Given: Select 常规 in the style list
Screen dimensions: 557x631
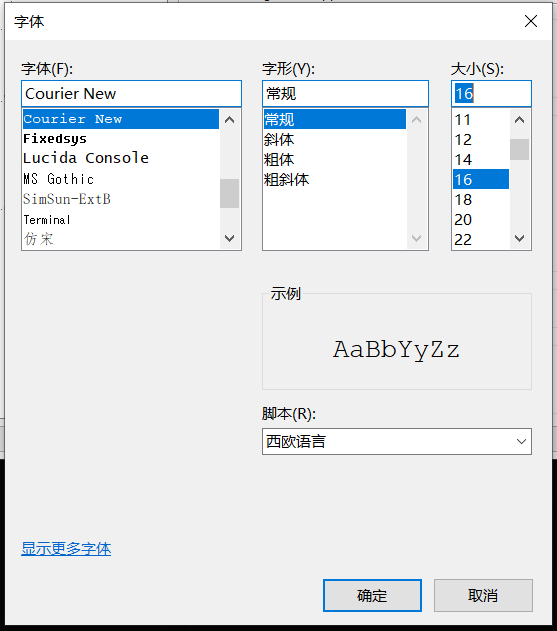Looking at the screenshot, I should coord(335,119).
